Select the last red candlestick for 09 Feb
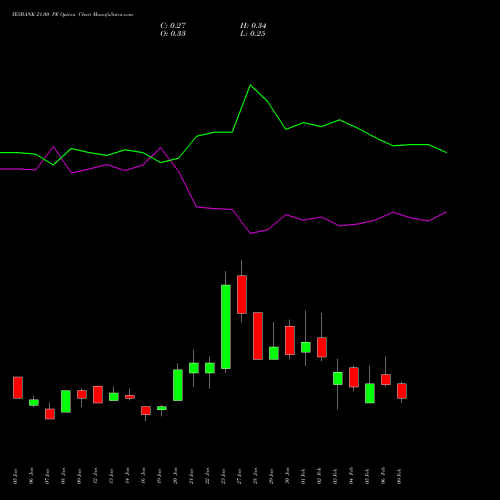Screen dimensions: 500x500 [x=402, y=391]
